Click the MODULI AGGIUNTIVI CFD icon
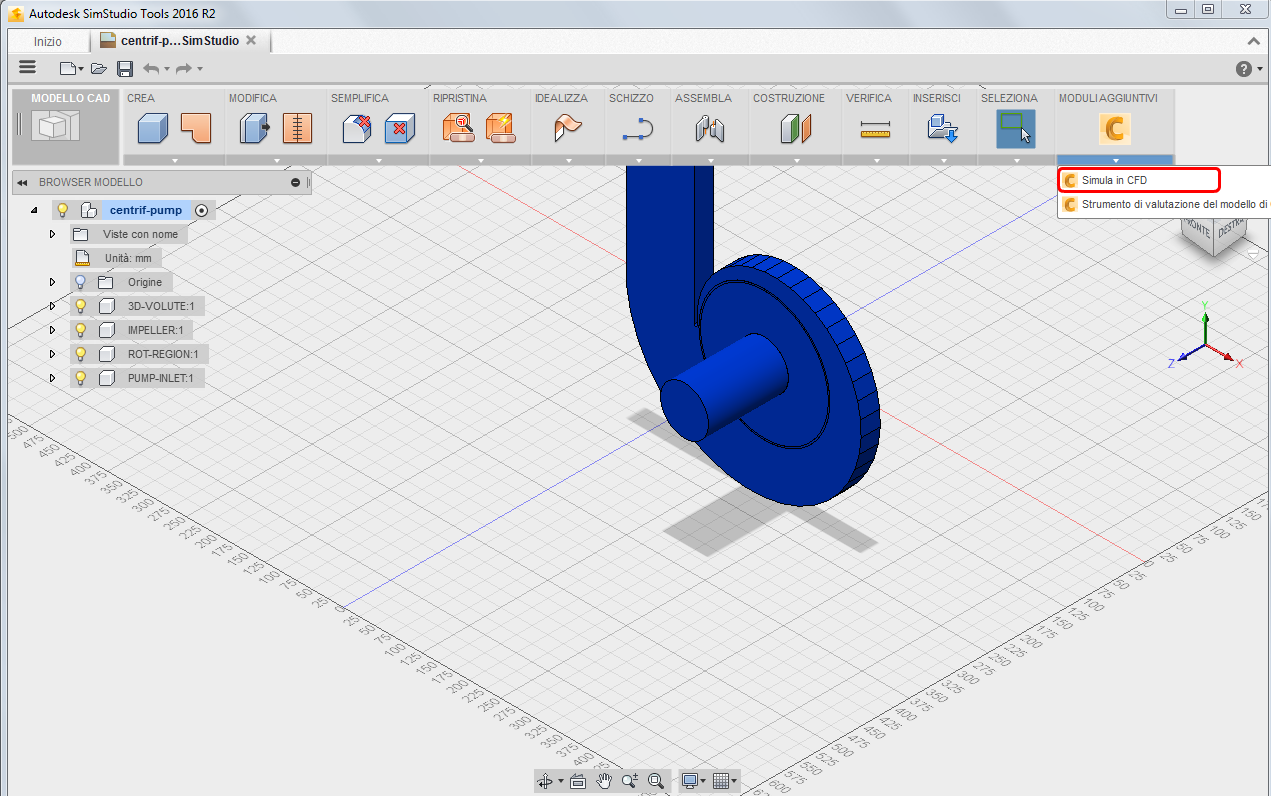 point(1114,129)
